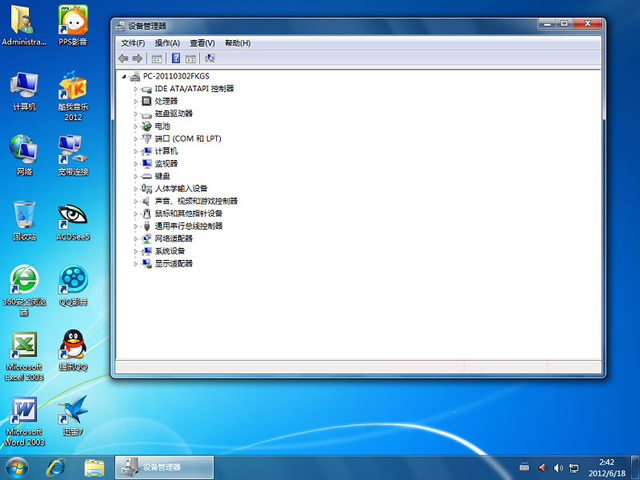Viewport: 640px width, 480px height.
Task: Click Scan for hardware changes icon
Action: coord(209,58)
